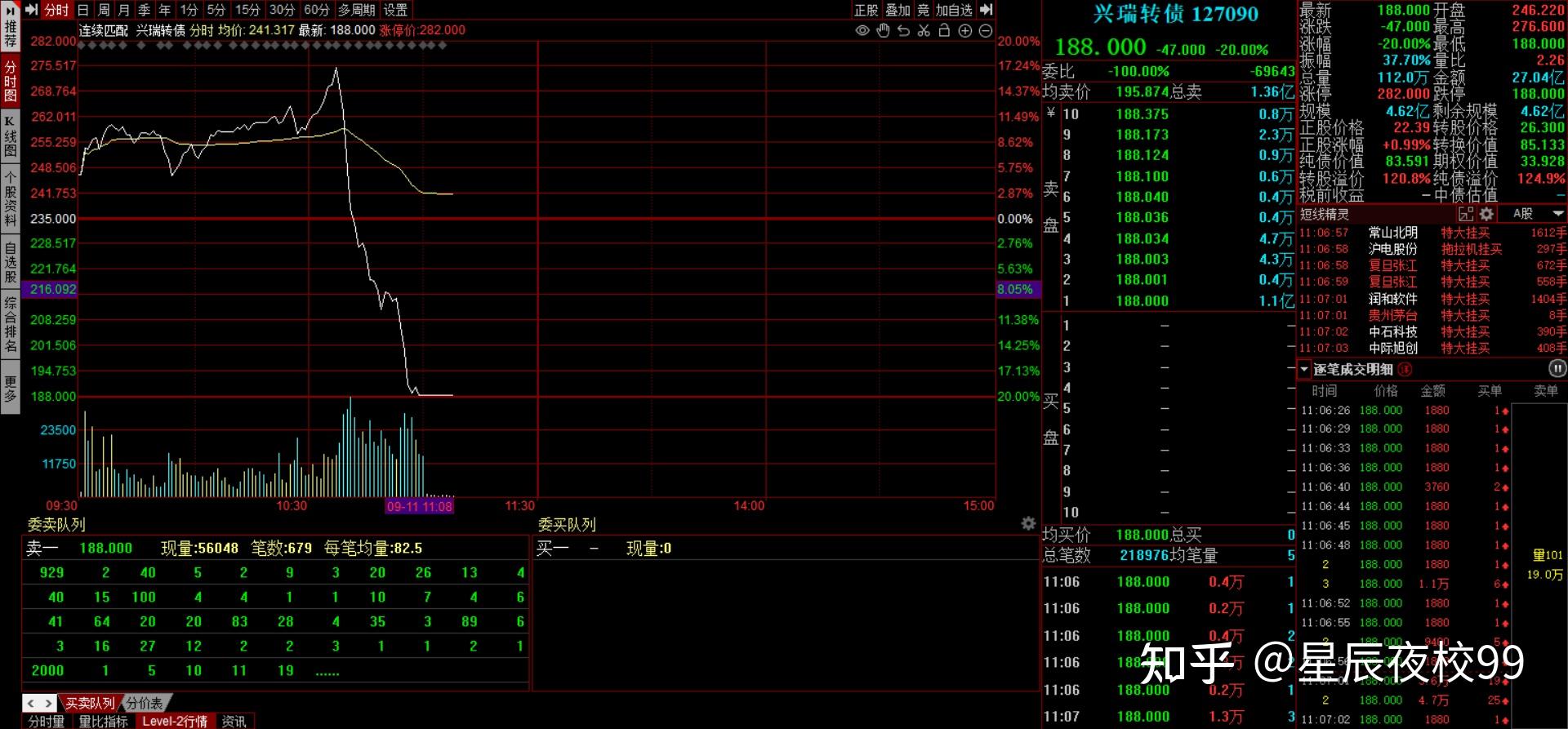Open the A股 market dropdown

tap(1537, 214)
